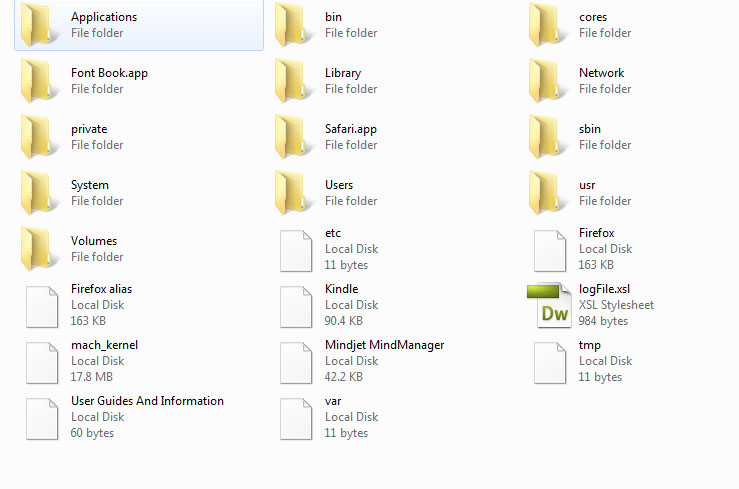
Task: Select the mach_kernel file icon
Action: click(42, 363)
